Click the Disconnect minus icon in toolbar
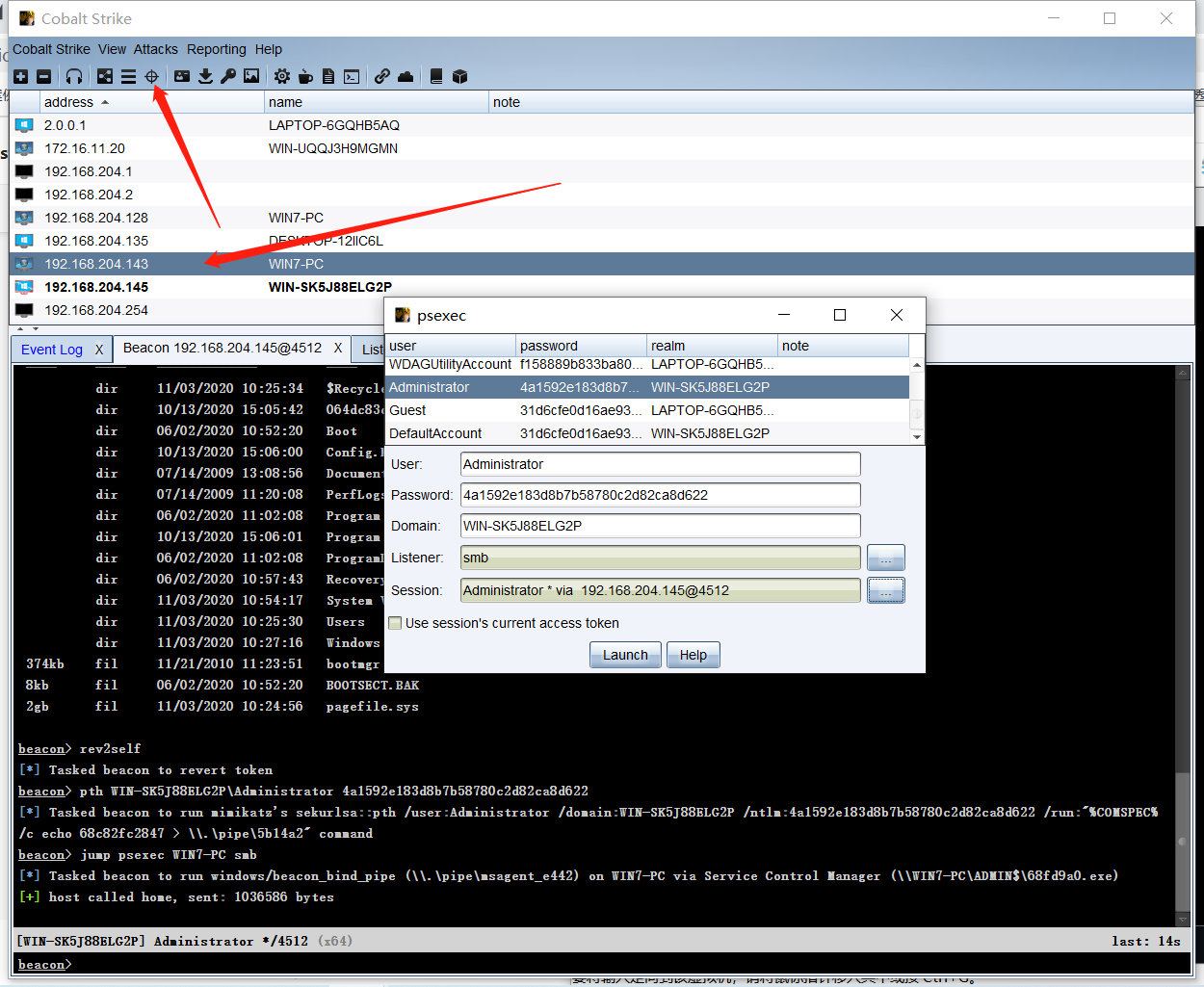 [43, 76]
